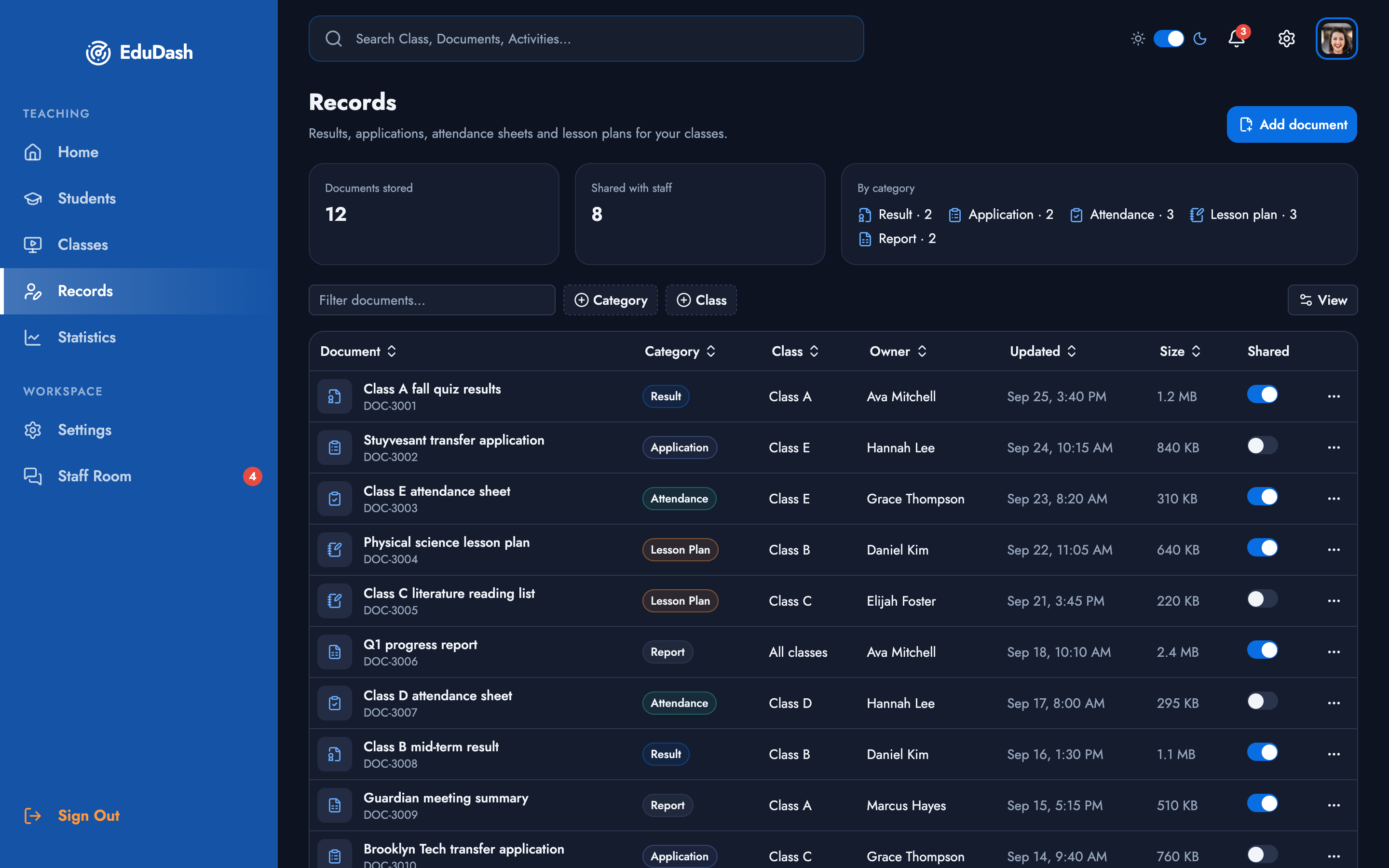Go to Home in sidebar
Viewport: 1389px width, 868px height.
coord(139,152)
